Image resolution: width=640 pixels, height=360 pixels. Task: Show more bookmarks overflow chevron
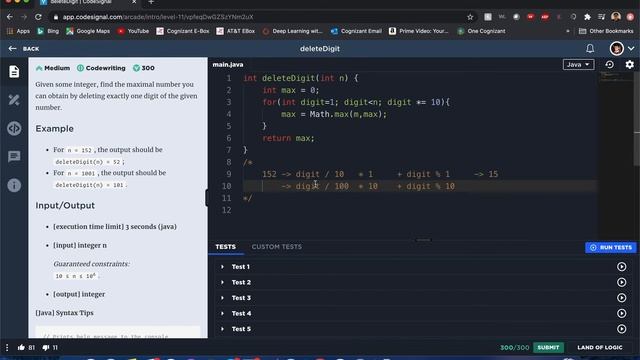click(x=568, y=31)
